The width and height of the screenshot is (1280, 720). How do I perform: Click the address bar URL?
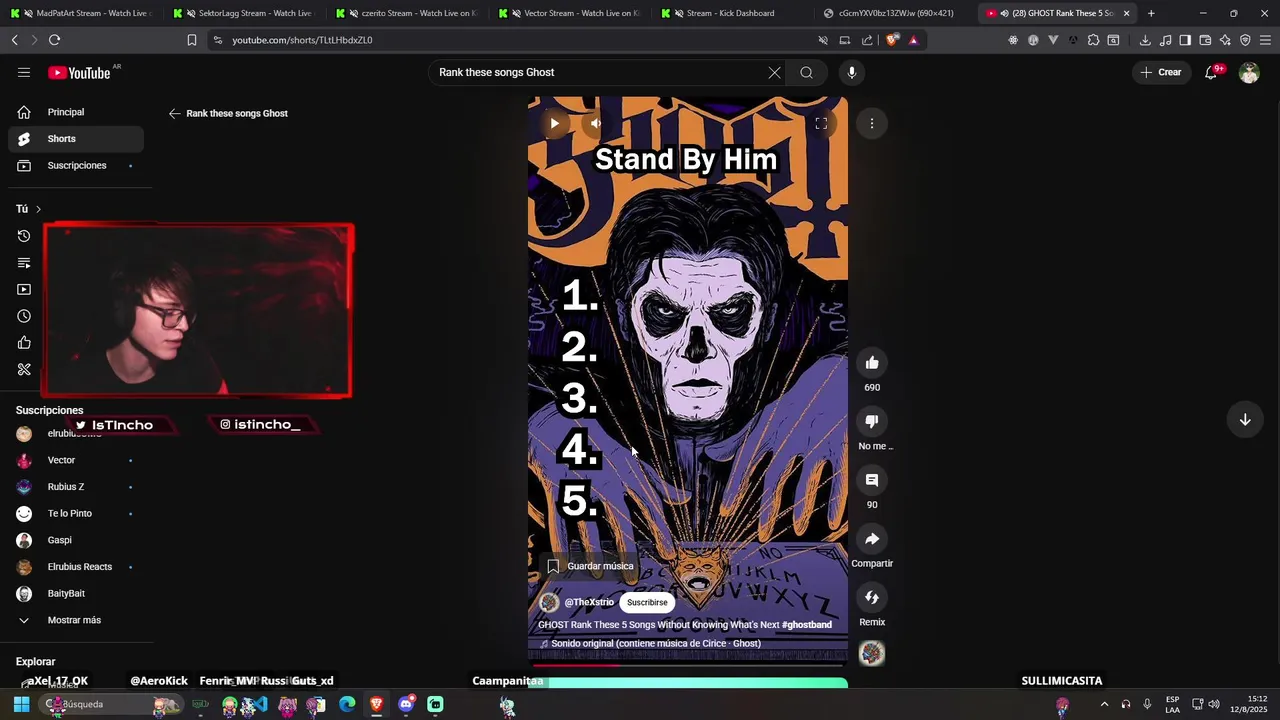(x=302, y=40)
